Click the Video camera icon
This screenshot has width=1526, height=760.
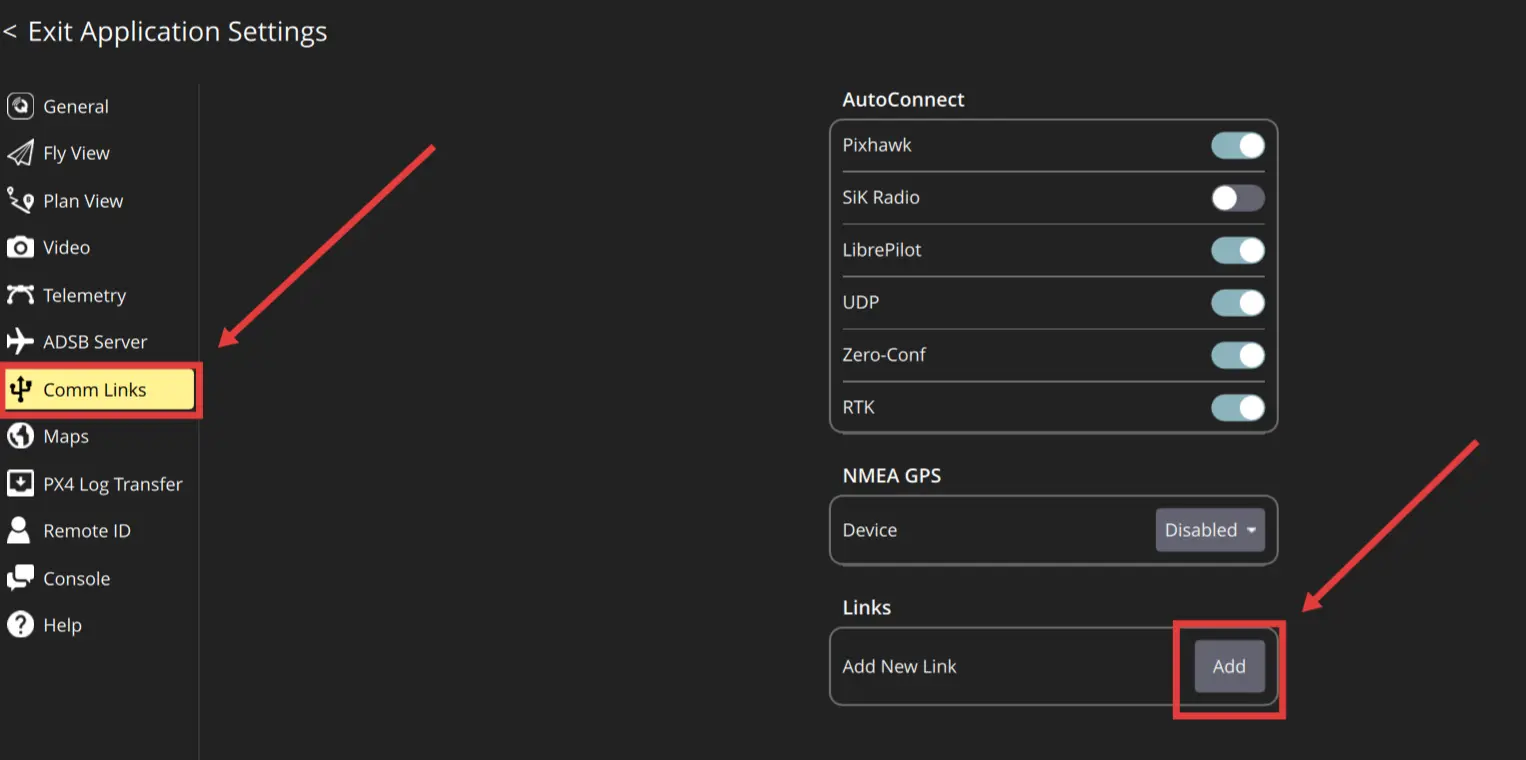point(20,247)
